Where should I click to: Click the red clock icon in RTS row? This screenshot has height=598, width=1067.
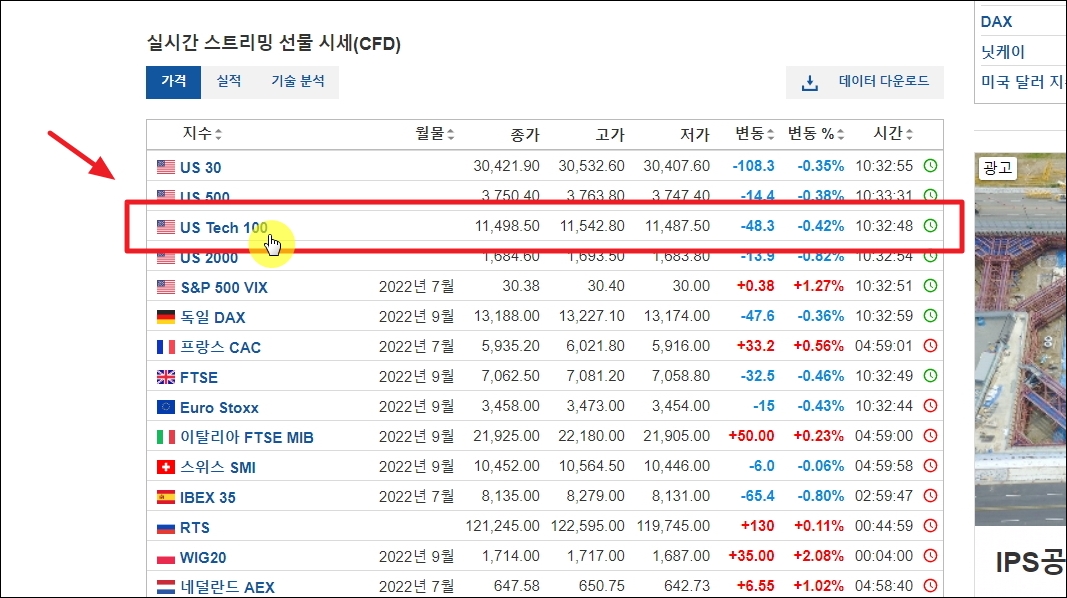pos(930,525)
